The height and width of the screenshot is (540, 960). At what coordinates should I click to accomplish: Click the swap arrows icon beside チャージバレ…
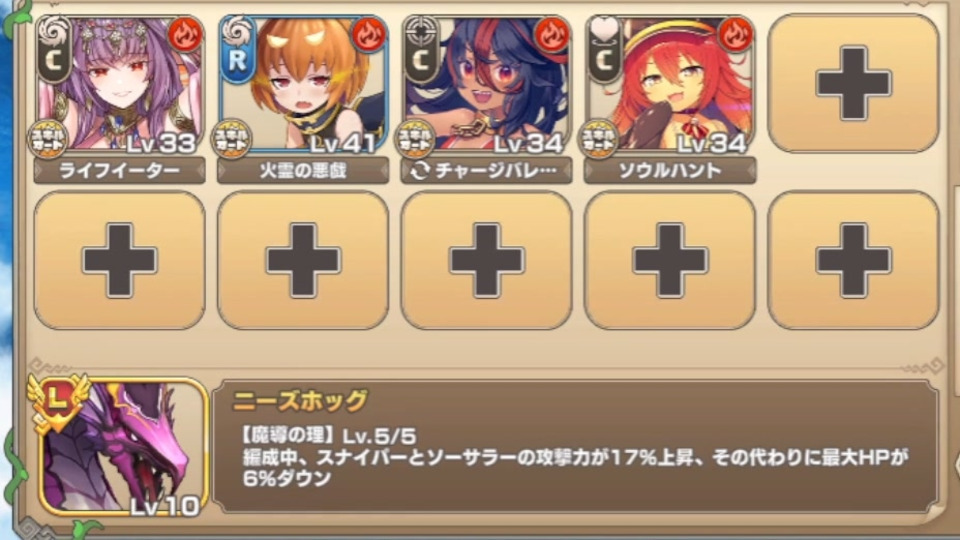click(419, 171)
